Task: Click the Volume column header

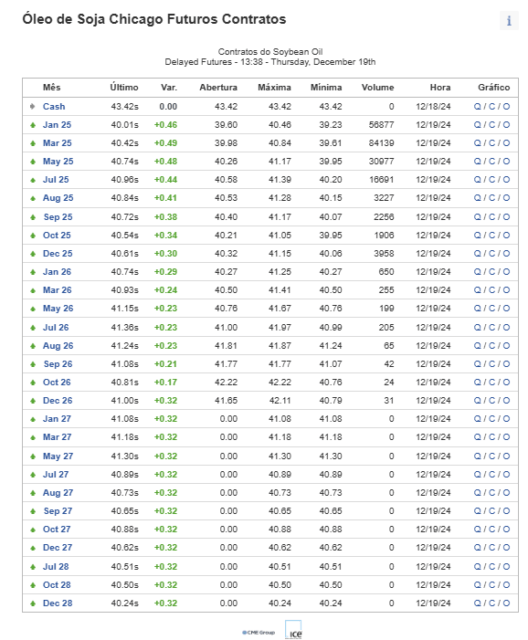Action: click(x=377, y=87)
